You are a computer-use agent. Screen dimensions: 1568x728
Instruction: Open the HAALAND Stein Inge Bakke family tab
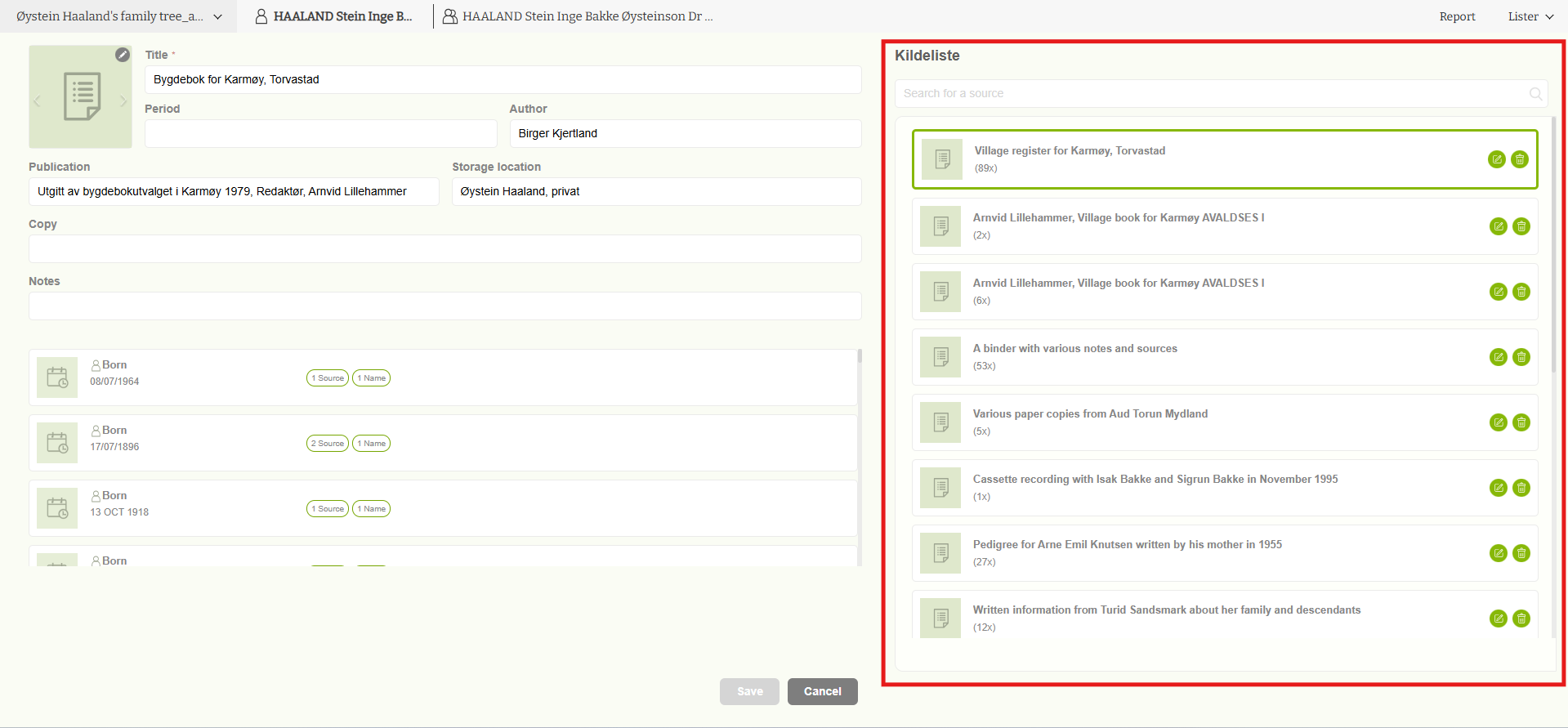pos(578,16)
